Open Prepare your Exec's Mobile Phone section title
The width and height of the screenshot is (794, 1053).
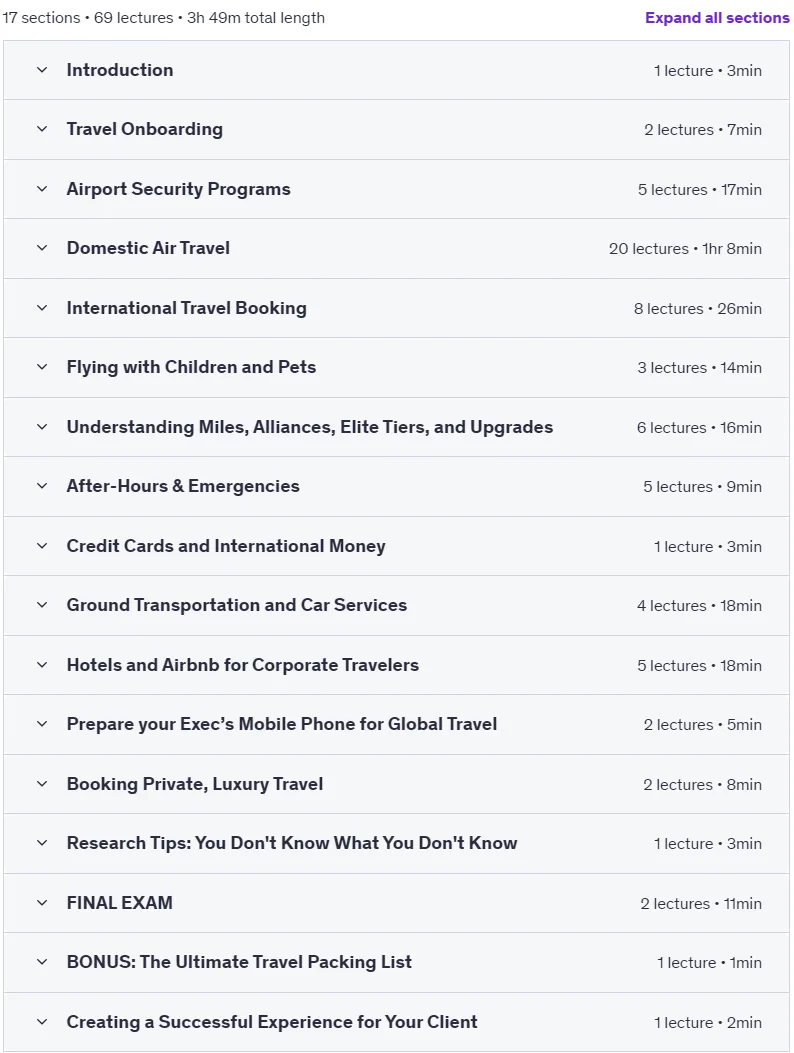point(281,724)
